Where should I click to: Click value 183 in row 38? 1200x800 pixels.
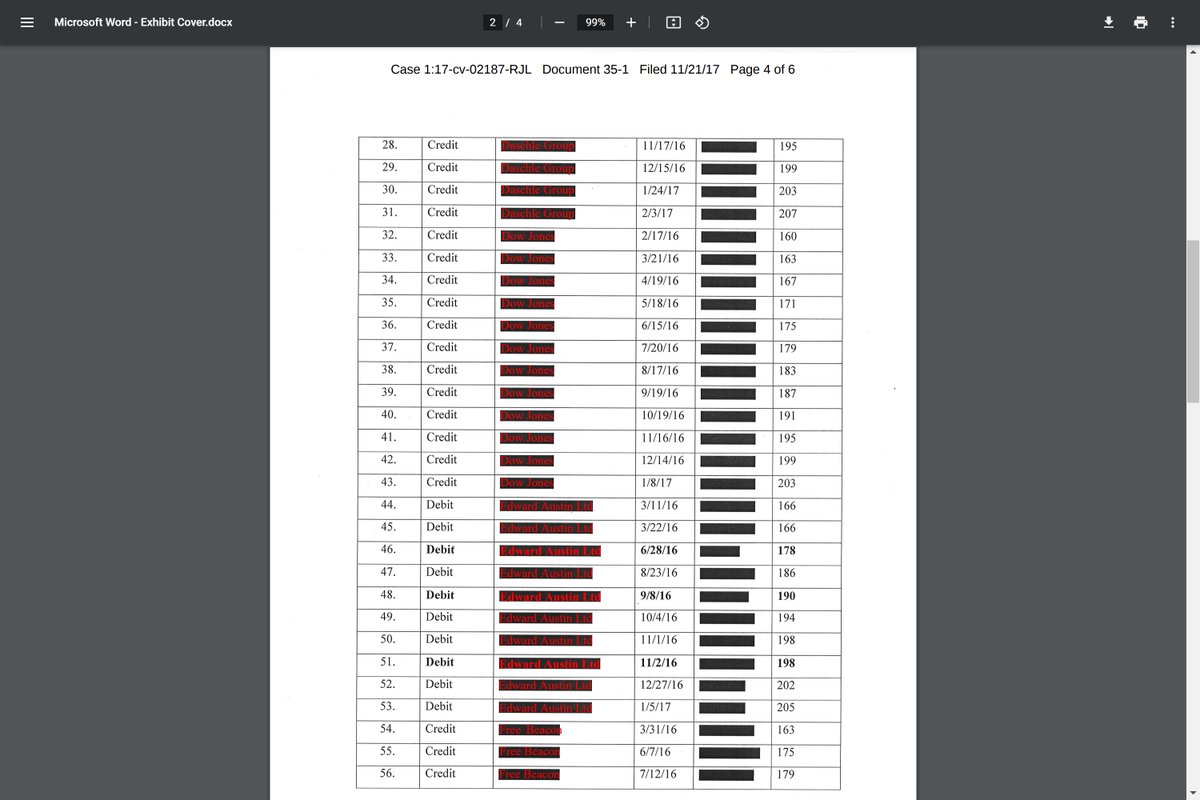click(x=788, y=371)
